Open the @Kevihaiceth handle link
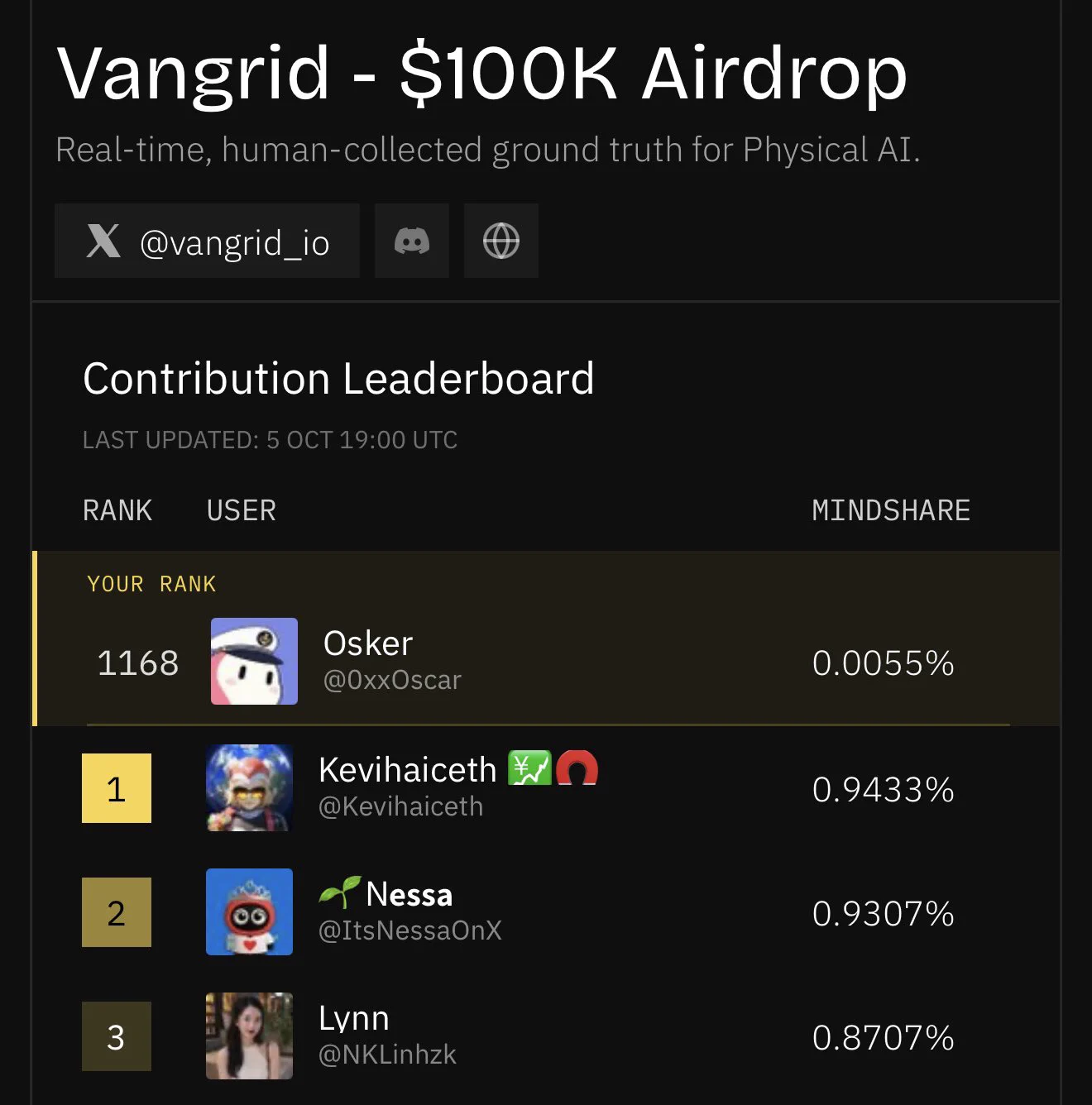 click(x=400, y=806)
